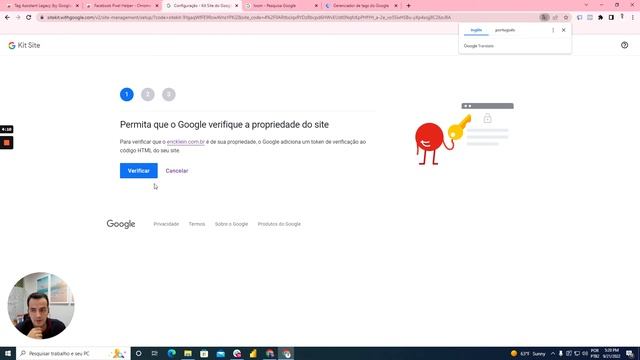
Task: Click the Windows taskbar search box
Action: [73, 353]
